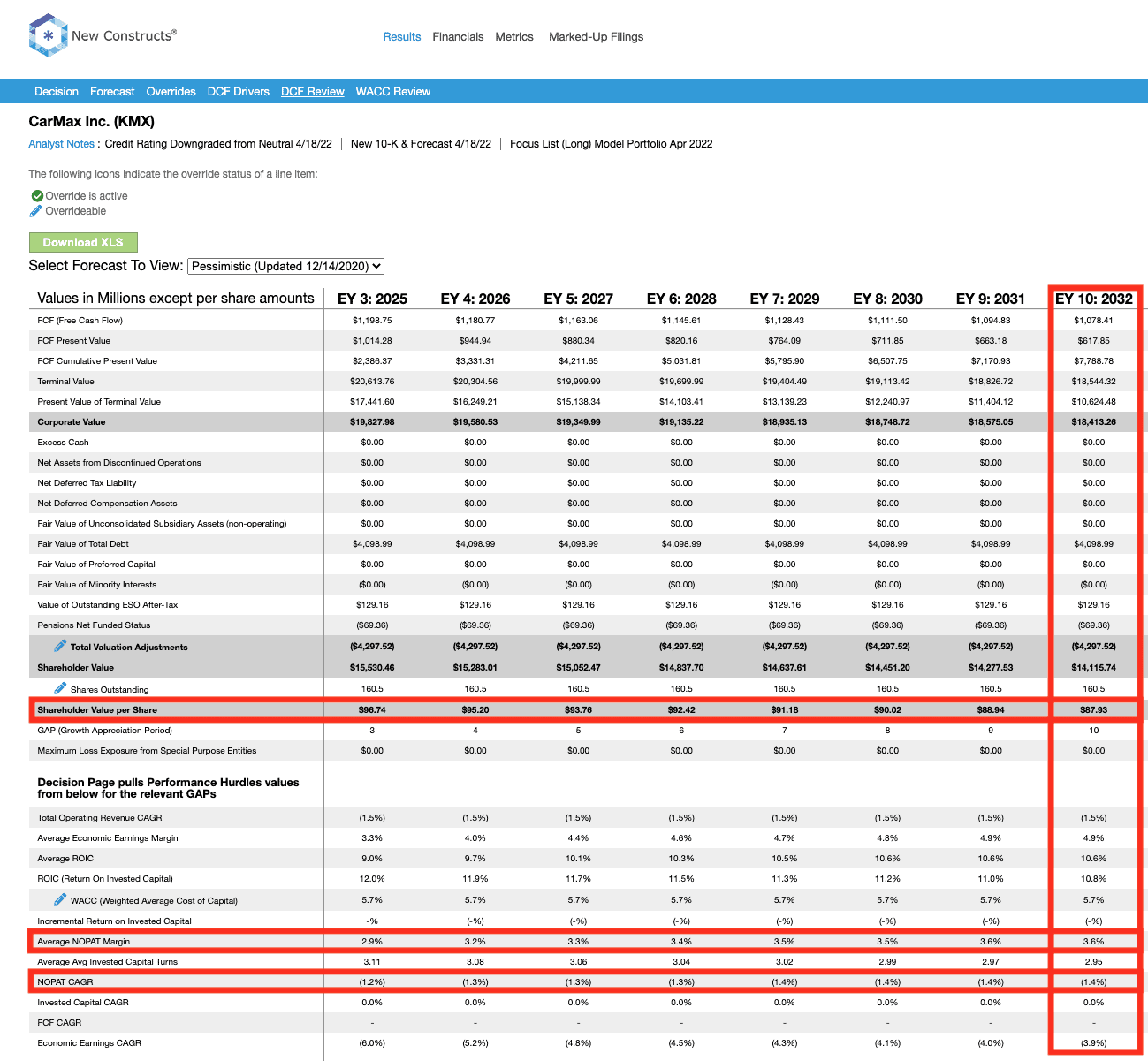
Task: Click the Average ROIC row label
Action: coord(65,859)
